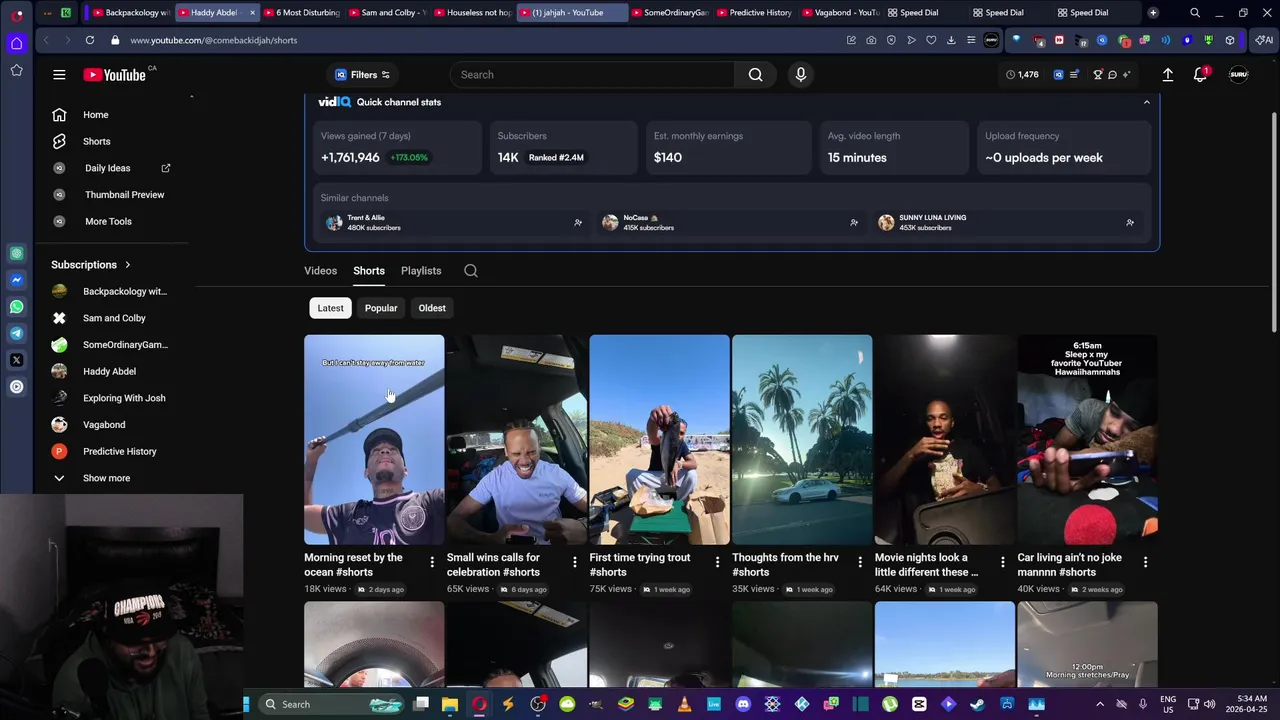Open Discord from Windows taskbar
This screenshot has width=1280, height=720.
743,704
